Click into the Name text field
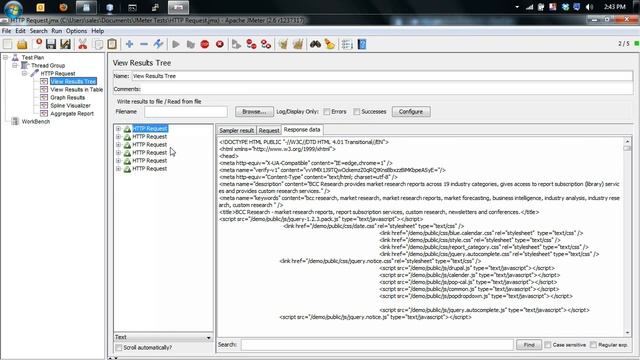Image resolution: width=640 pixels, height=360 pixels. pos(382,76)
